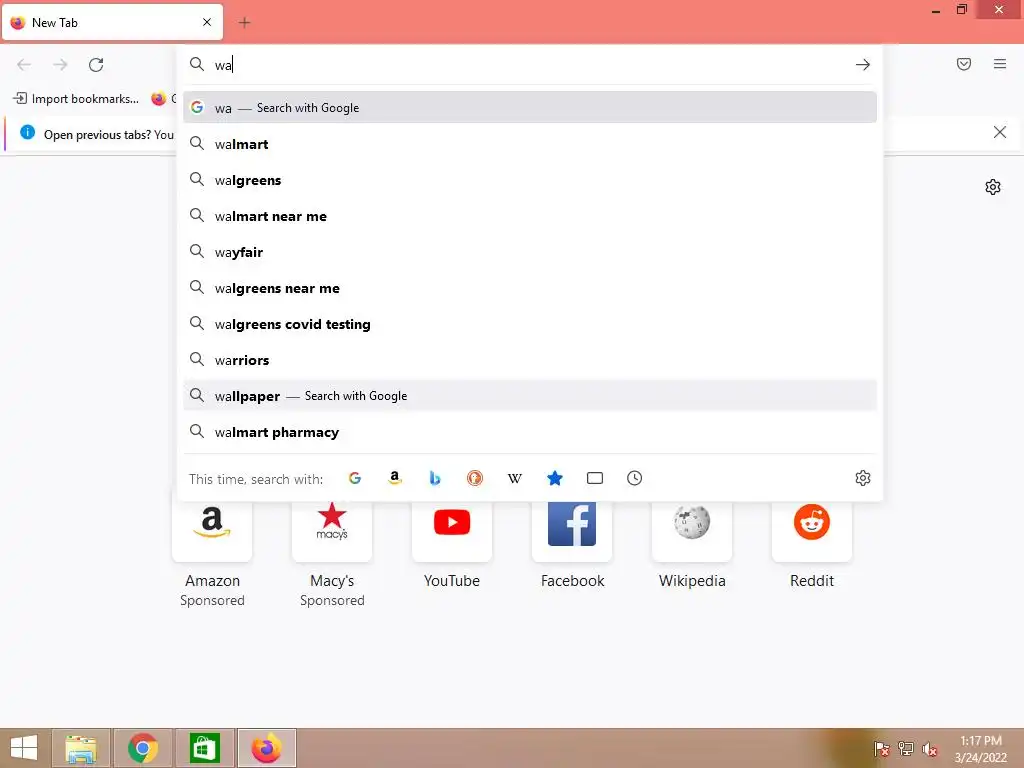
Task: Open the Firefox application menu
Action: tap(1000, 64)
